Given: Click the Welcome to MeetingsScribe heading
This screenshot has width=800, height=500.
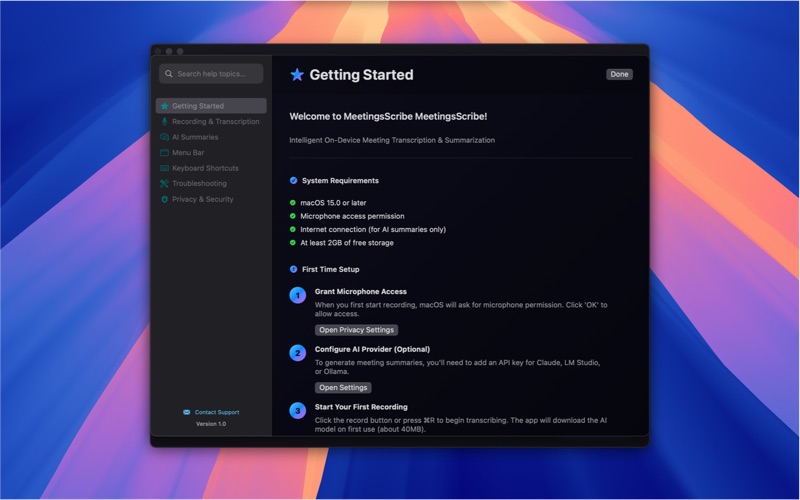Looking at the screenshot, I should (388, 116).
